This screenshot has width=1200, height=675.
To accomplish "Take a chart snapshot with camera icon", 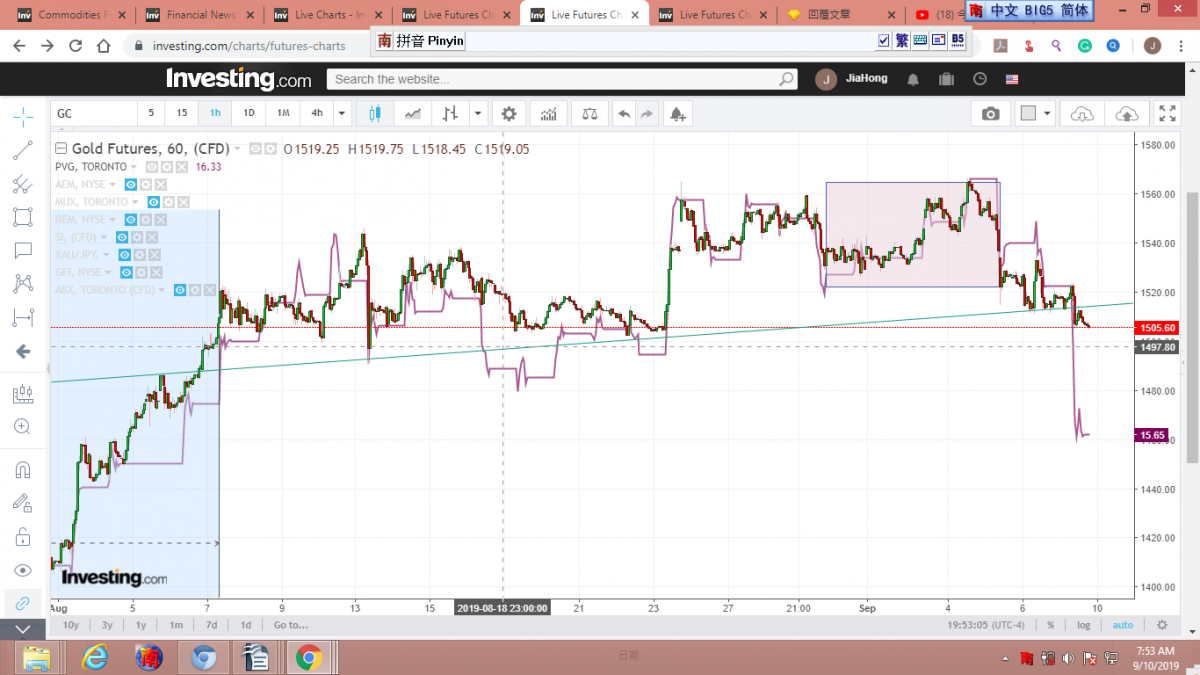I will [990, 114].
